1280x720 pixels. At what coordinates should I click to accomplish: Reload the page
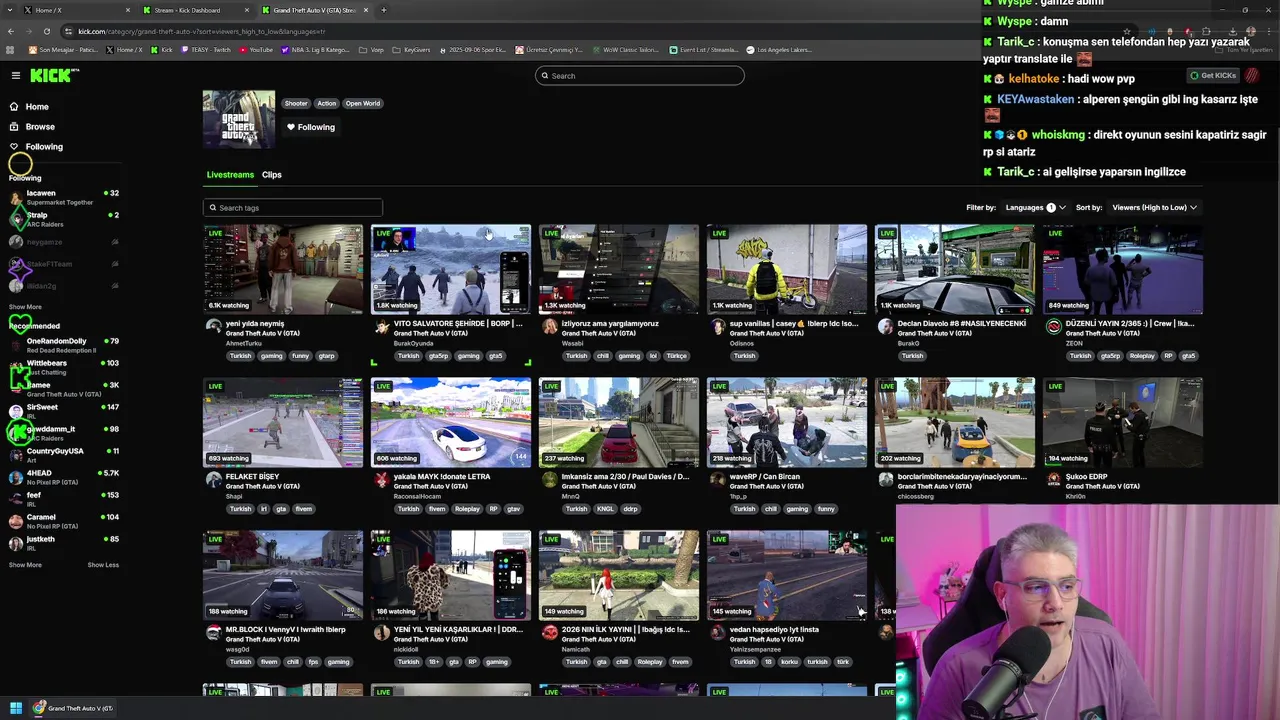point(47,31)
